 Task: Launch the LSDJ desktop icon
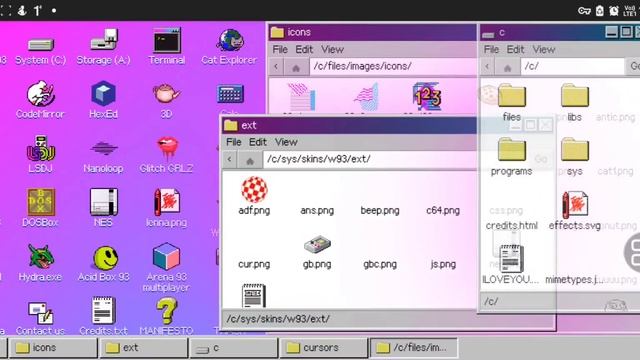40,154
